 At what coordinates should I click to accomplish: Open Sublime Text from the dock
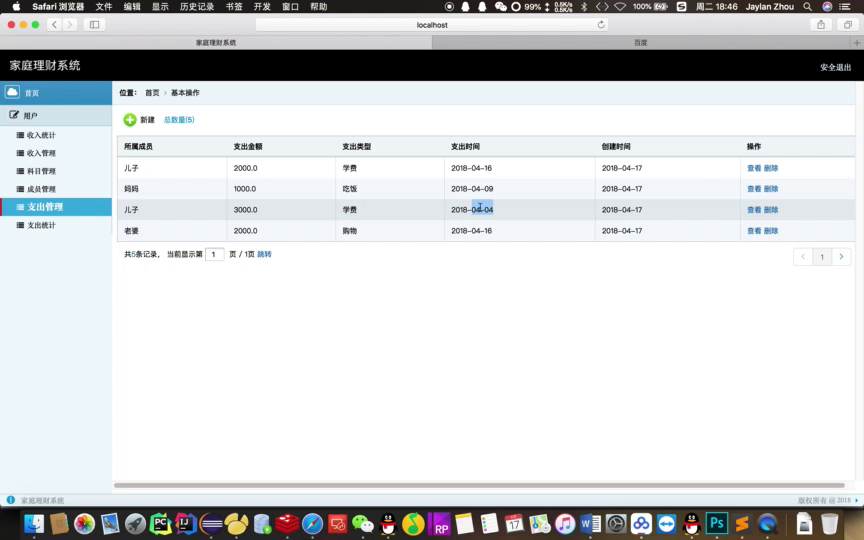742,523
